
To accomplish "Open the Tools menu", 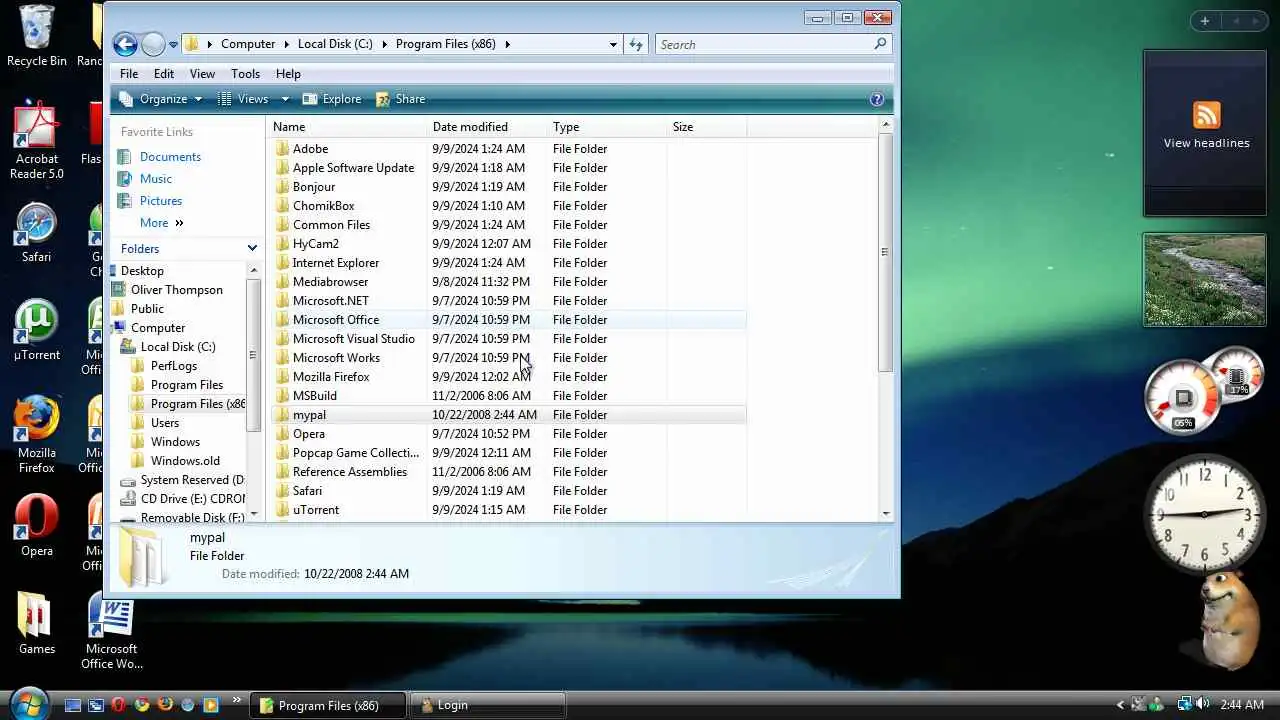I will tap(245, 74).
